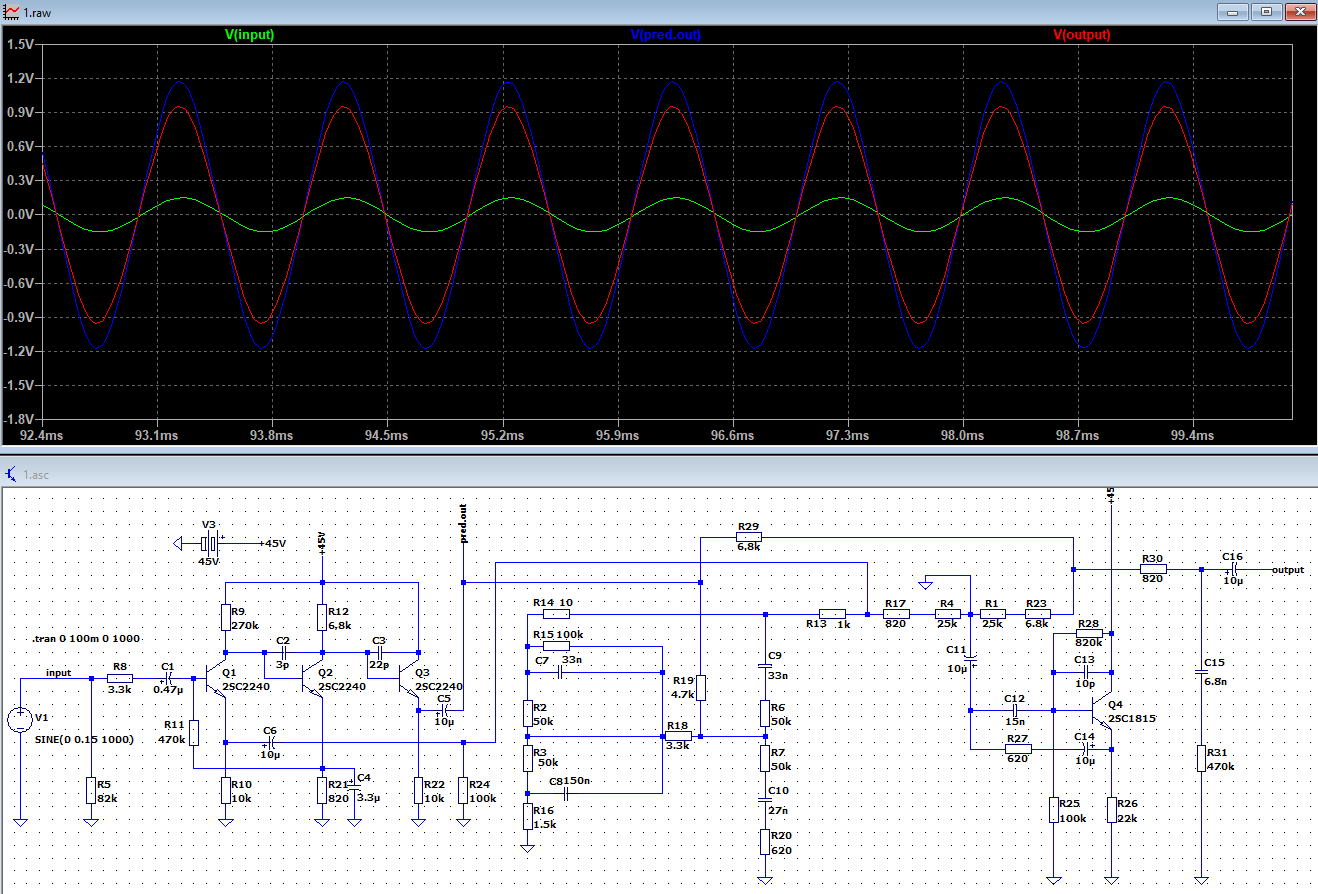This screenshot has width=1318, height=894.
Task: Select resistor R16 1.5k
Action: [x=527, y=817]
